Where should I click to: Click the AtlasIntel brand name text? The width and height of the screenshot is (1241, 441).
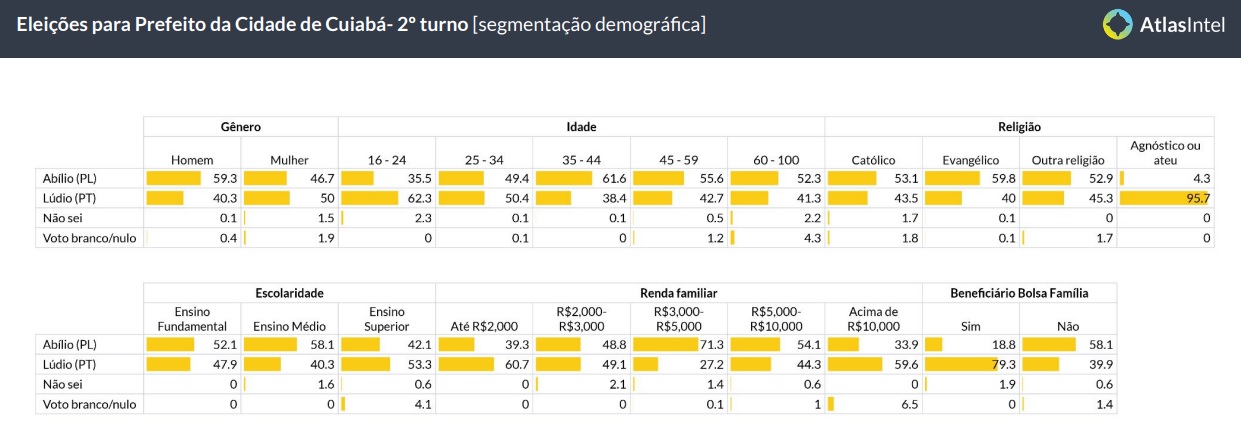coord(1181,25)
